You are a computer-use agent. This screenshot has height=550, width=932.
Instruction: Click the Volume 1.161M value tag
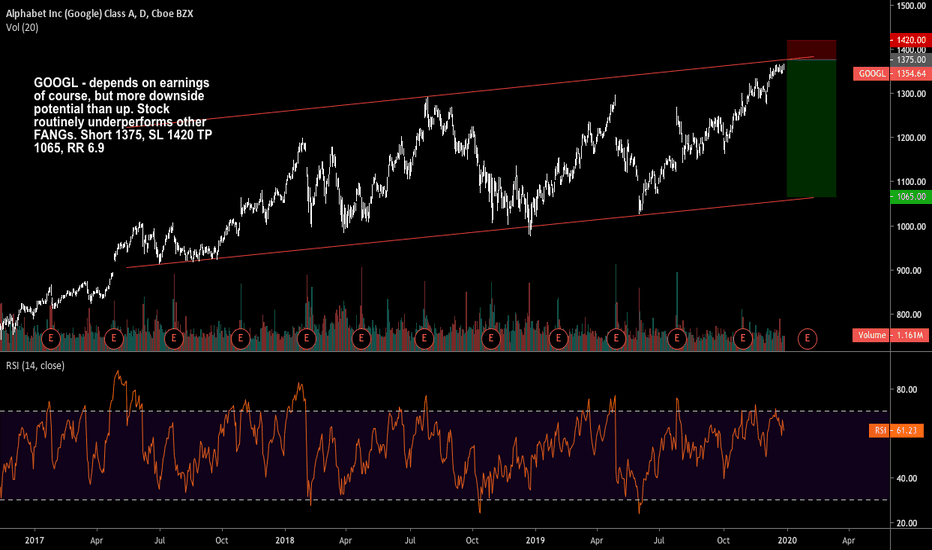click(890, 335)
